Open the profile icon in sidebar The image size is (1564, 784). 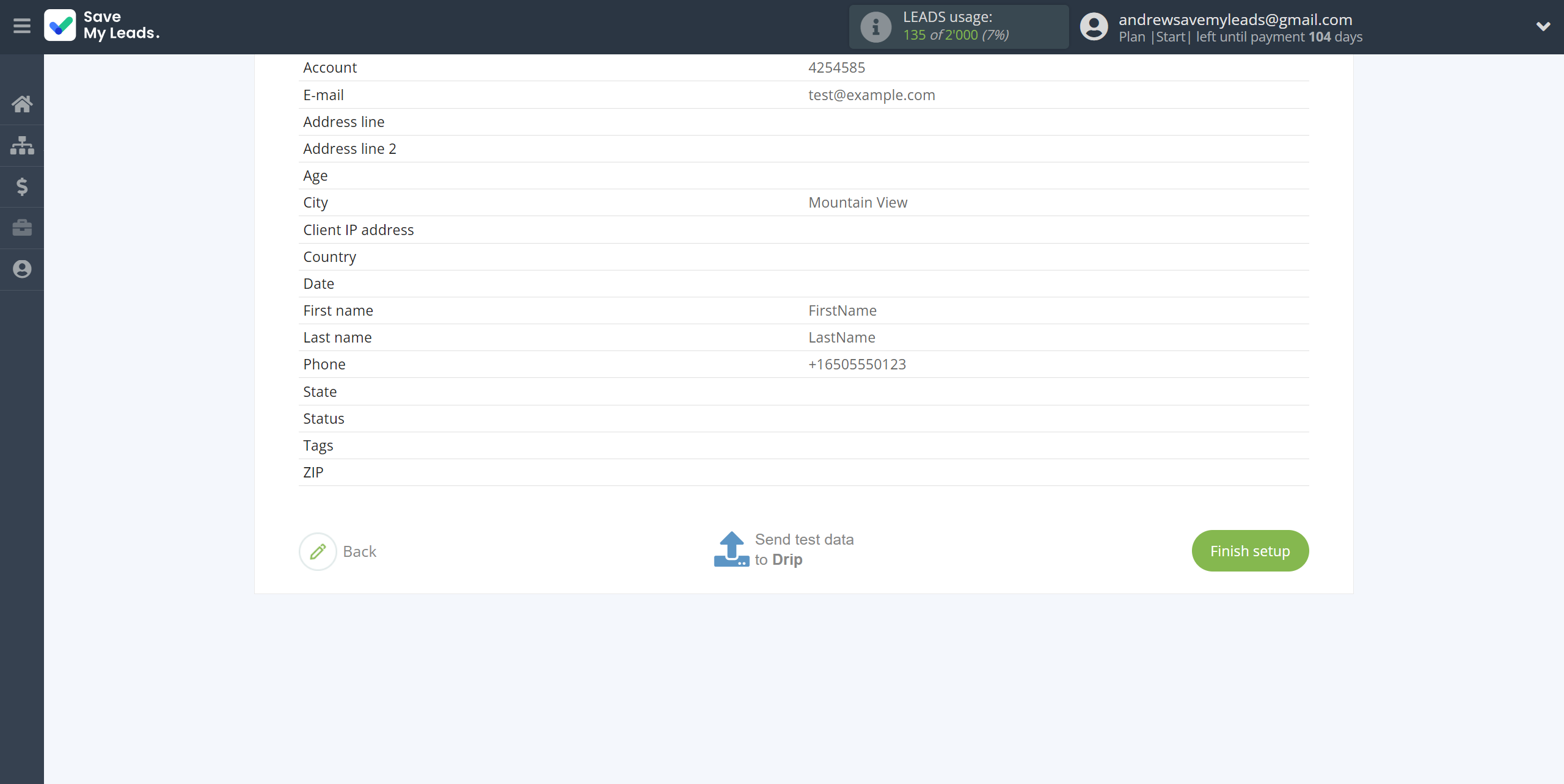[x=22, y=269]
